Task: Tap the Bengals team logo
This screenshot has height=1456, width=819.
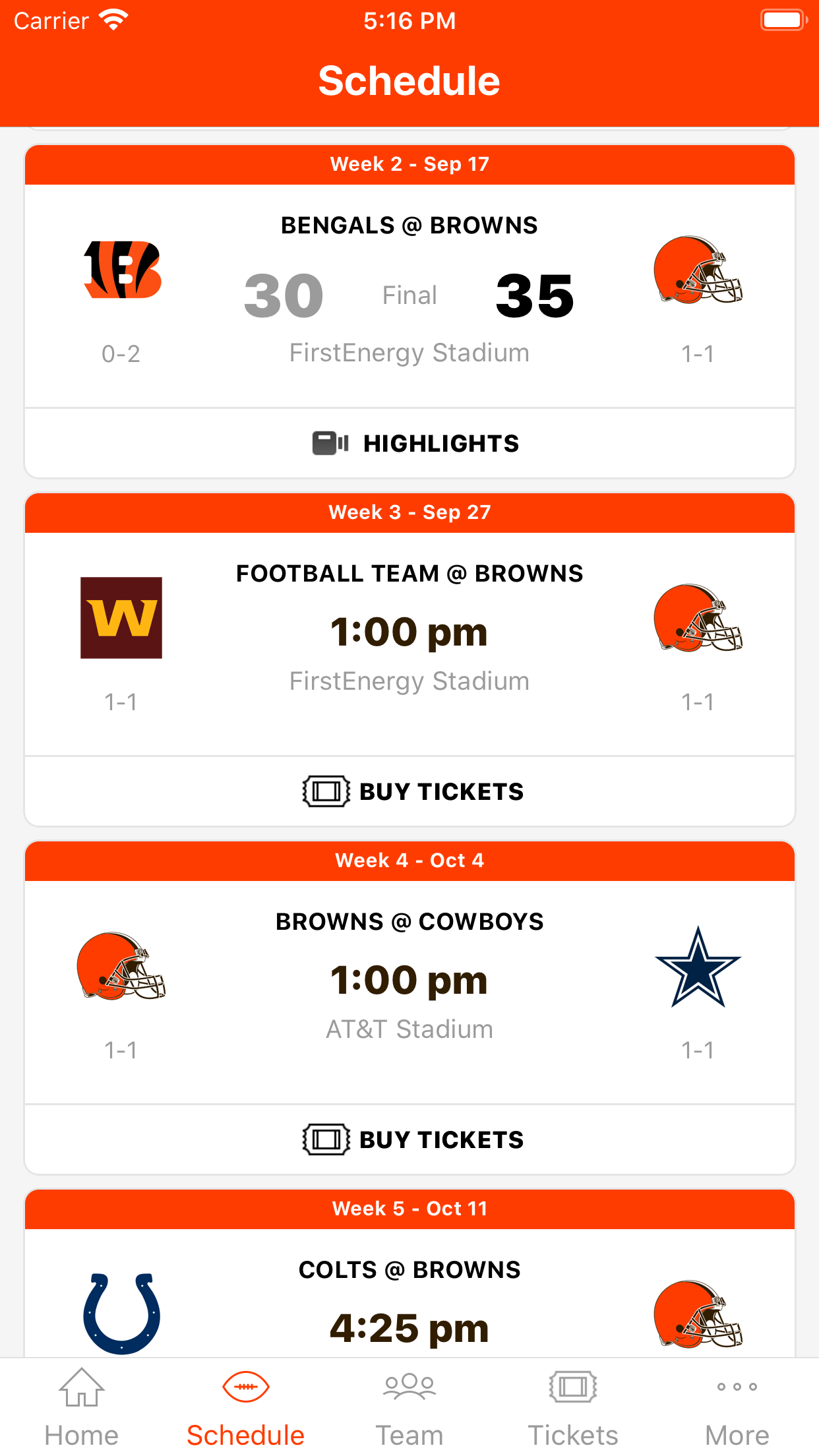Action: 122,270
